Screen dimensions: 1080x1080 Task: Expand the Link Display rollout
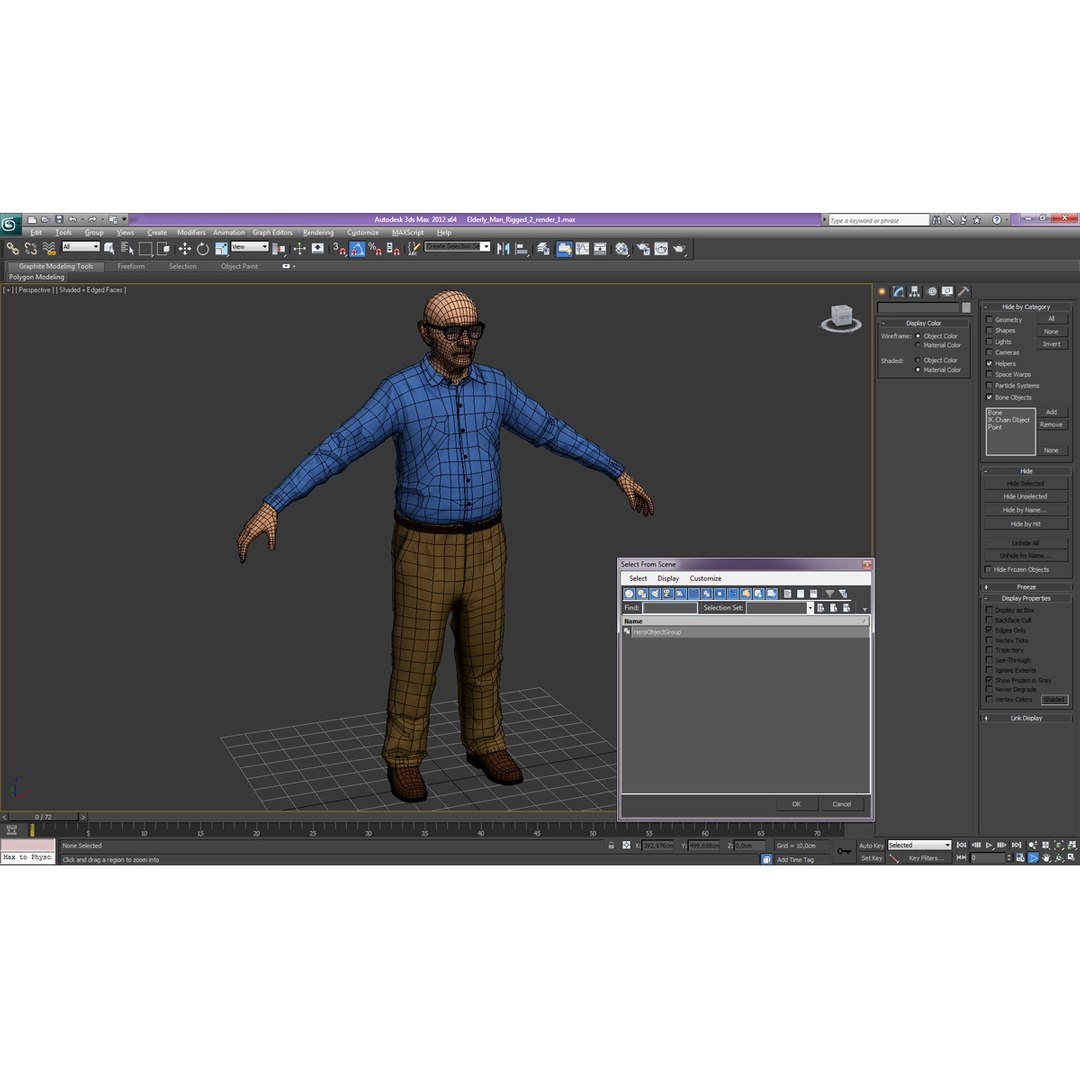pos(1026,718)
